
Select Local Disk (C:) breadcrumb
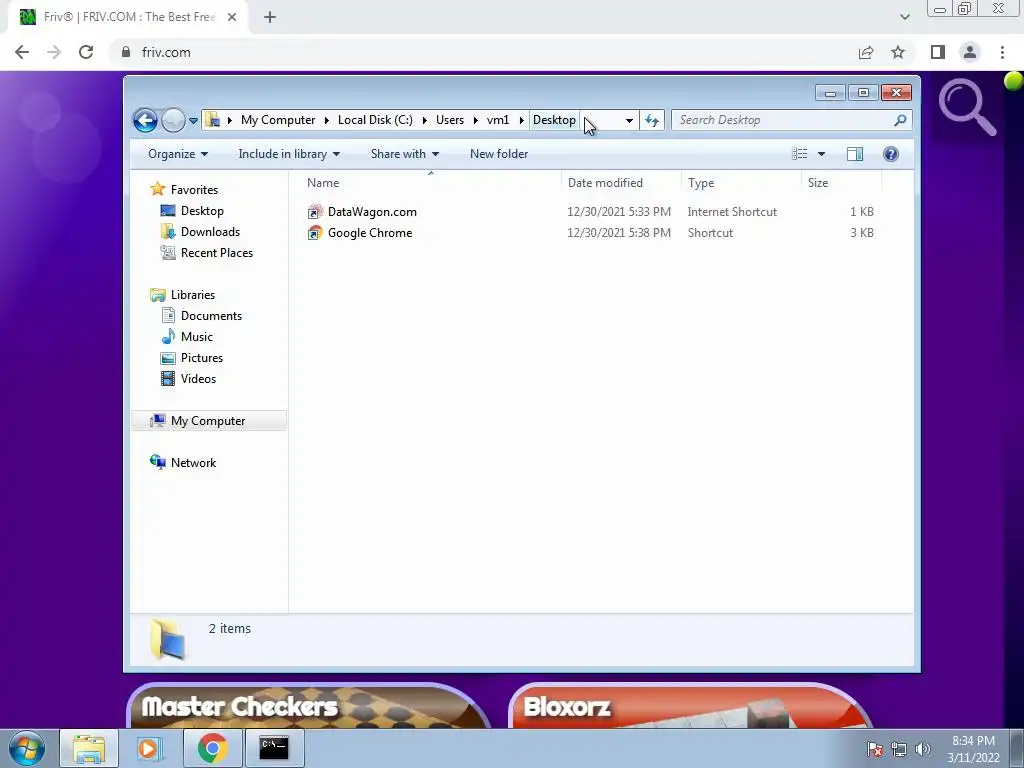click(375, 120)
